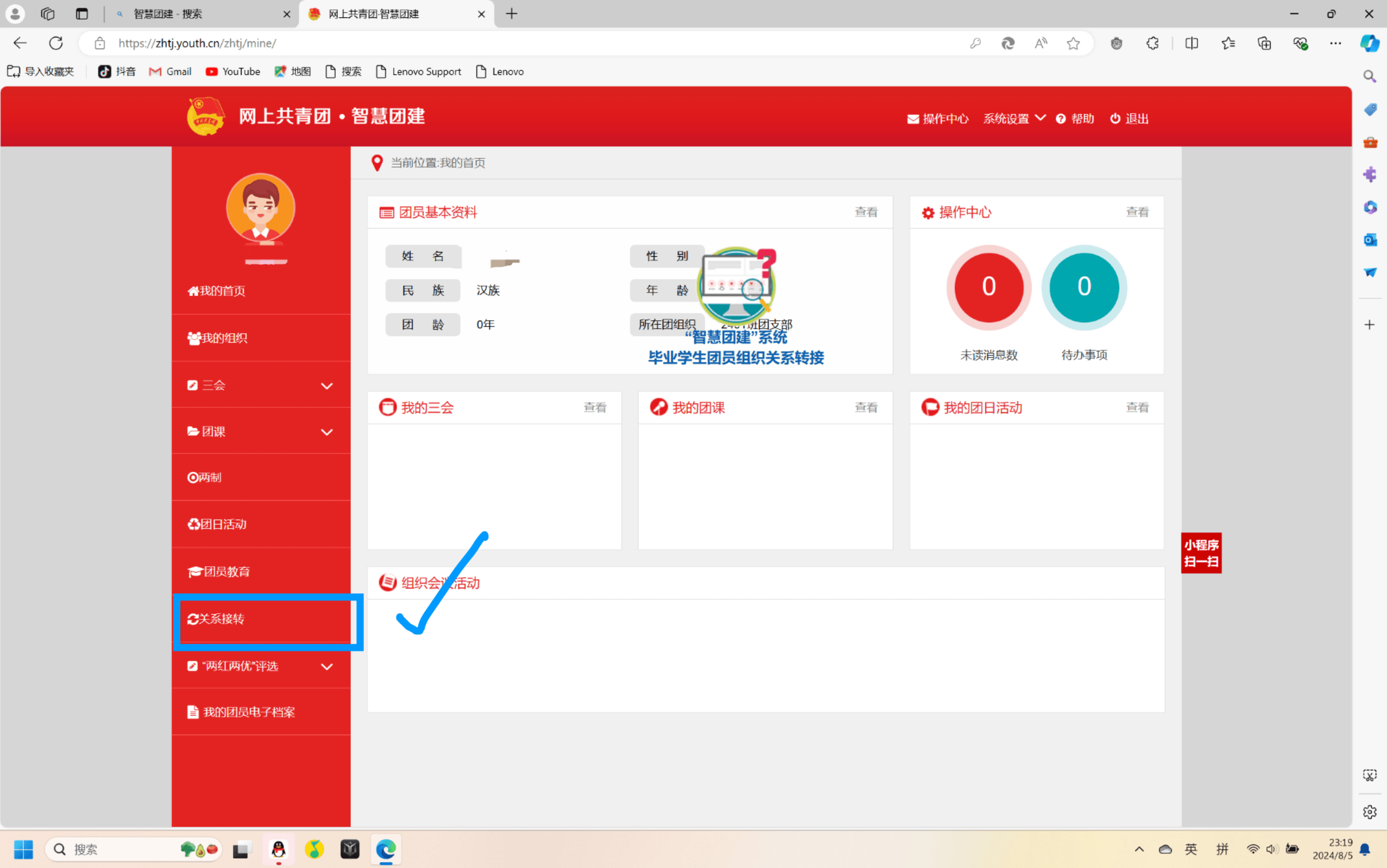This screenshot has height=868, width=1387.
Task: Open 操作中心 envelope link in header
Action: pyautogui.click(x=937, y=119)
